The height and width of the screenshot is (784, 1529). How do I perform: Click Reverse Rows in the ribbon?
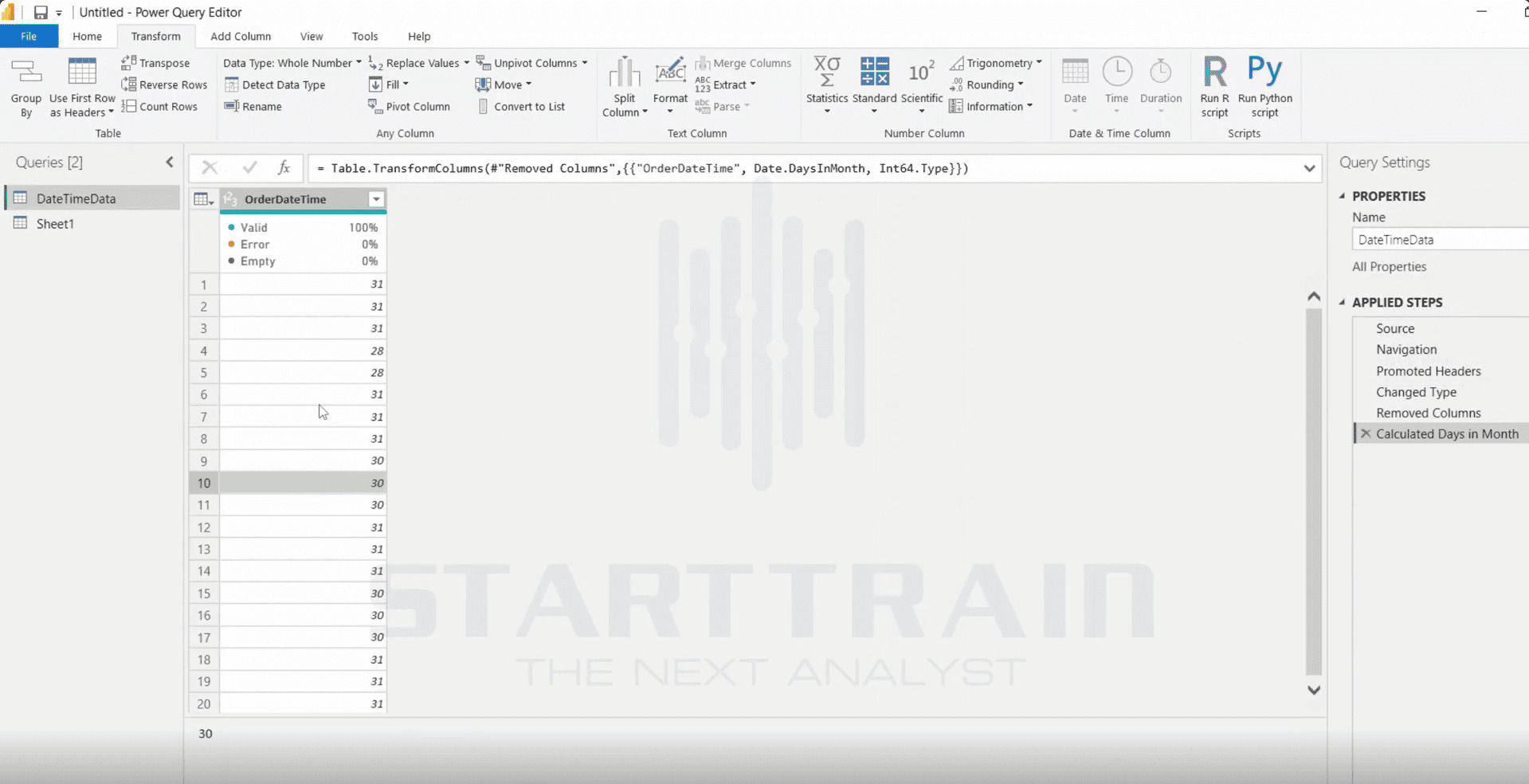pyautogui.click(x=164, y=84)
